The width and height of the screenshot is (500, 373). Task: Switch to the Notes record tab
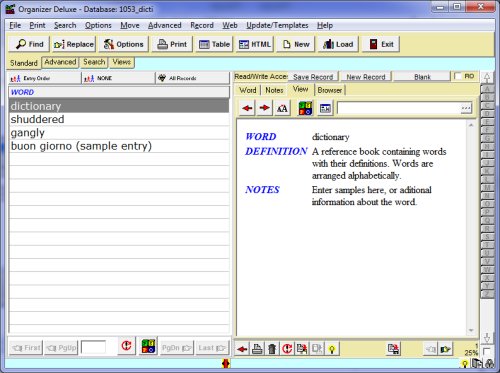[x=274, y=90]
